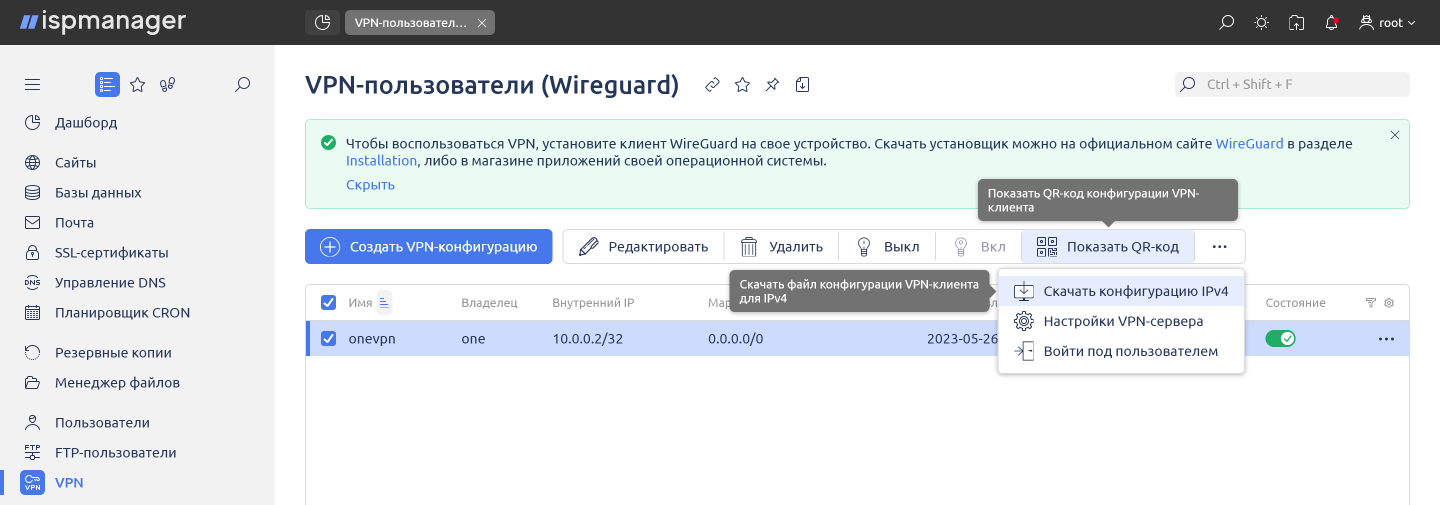The height and width of the screenshot is (505, 1440).
Task: Toggle onevpn state switch off
Action: point(1280,338)
